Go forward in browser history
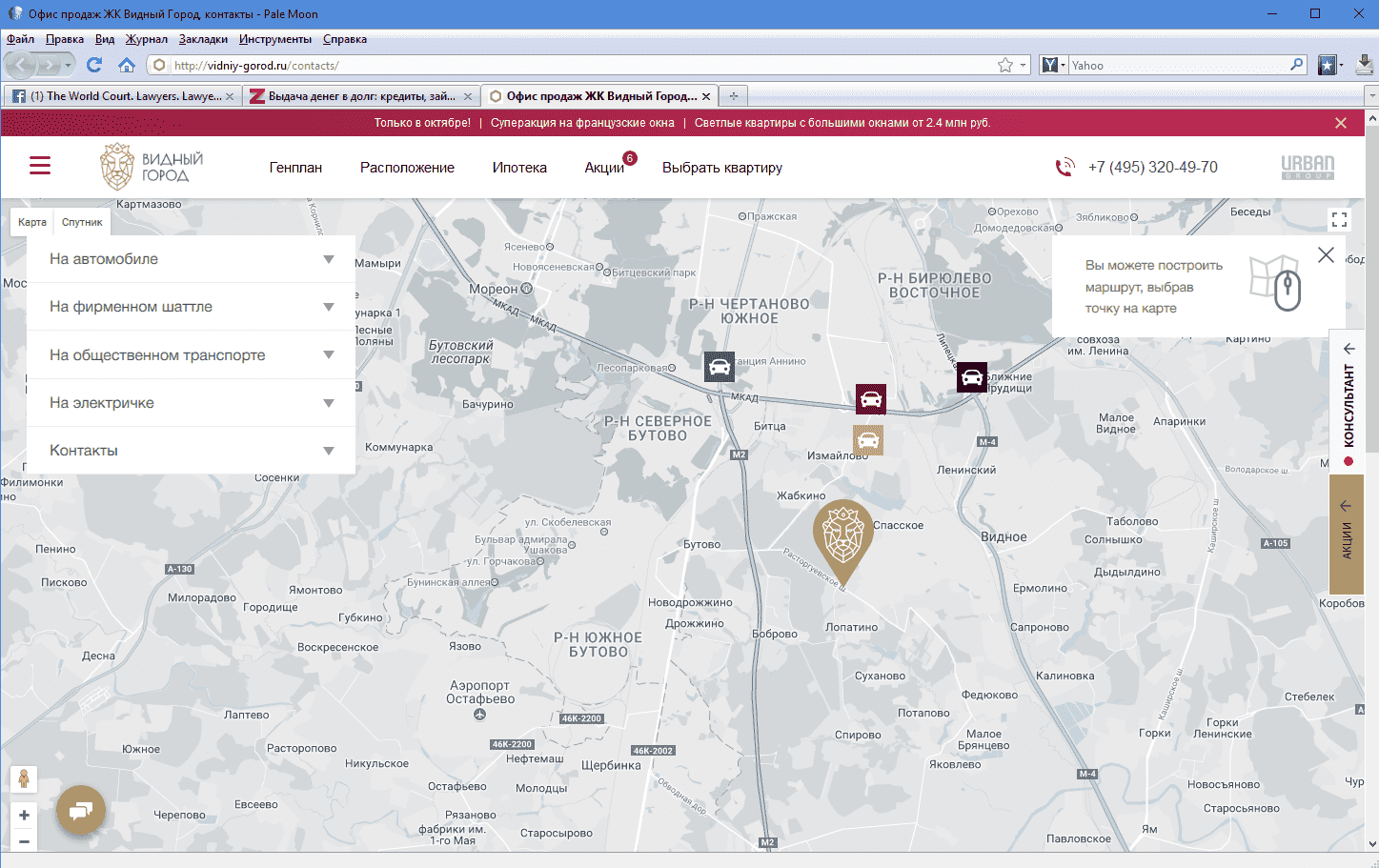This screenshot has width=1379, height=868. click(x=50, y=65)
